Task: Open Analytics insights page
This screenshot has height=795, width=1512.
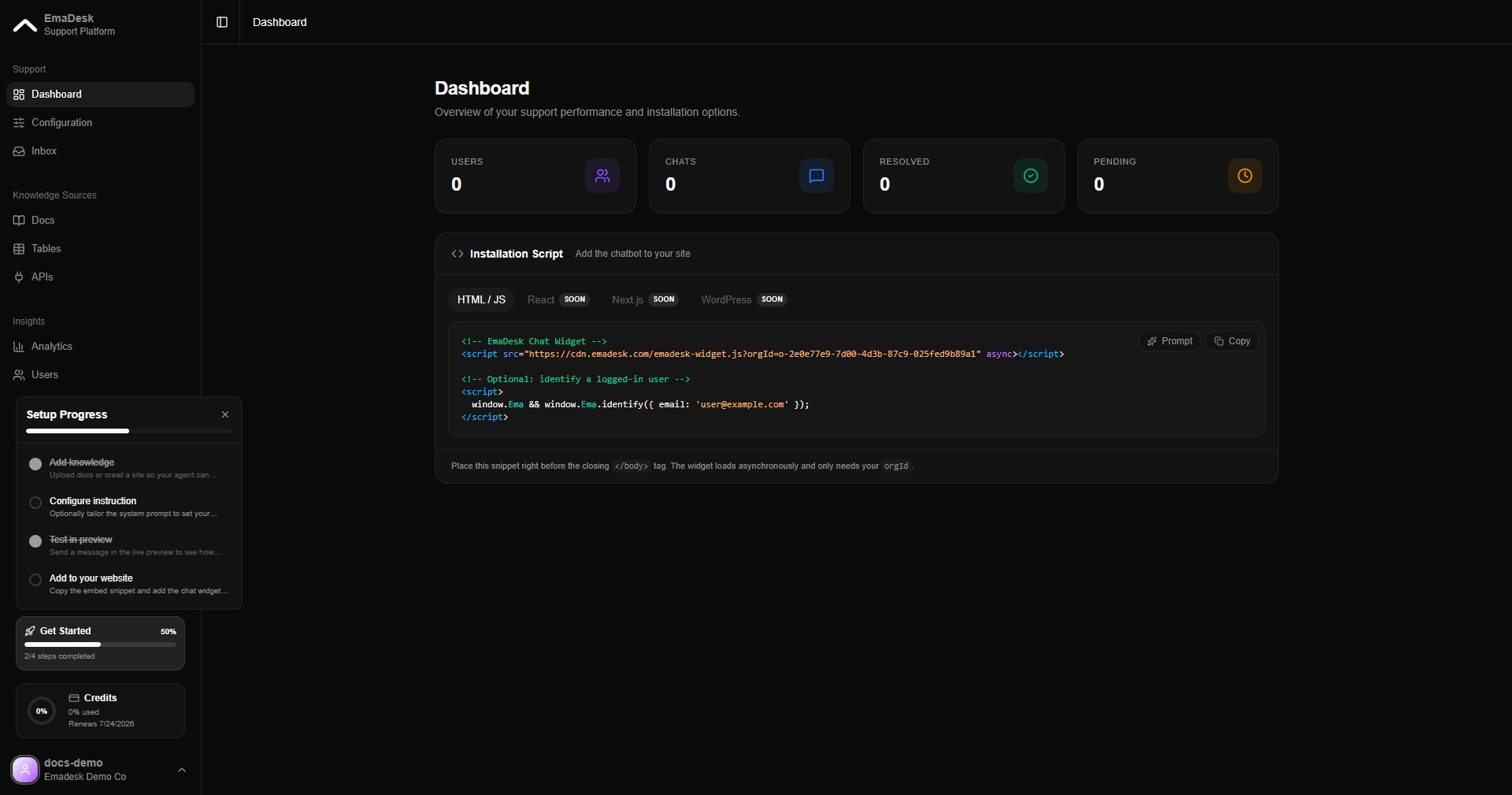Action: pyautogui.click(x=100, y=347)
